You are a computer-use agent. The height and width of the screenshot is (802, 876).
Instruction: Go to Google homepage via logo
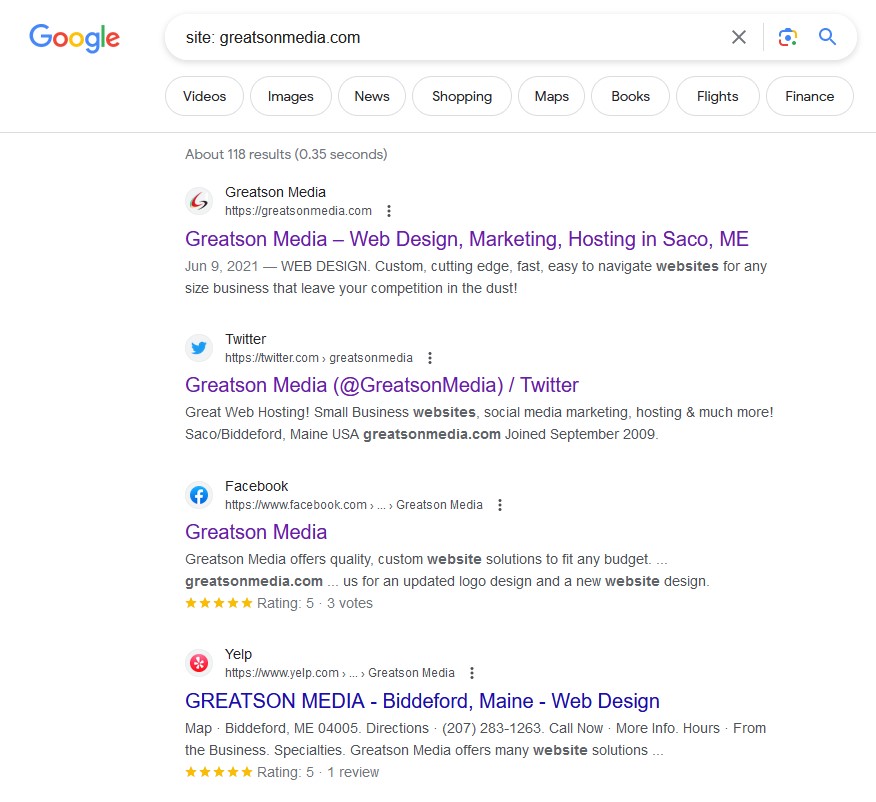[x=74, y=38]
